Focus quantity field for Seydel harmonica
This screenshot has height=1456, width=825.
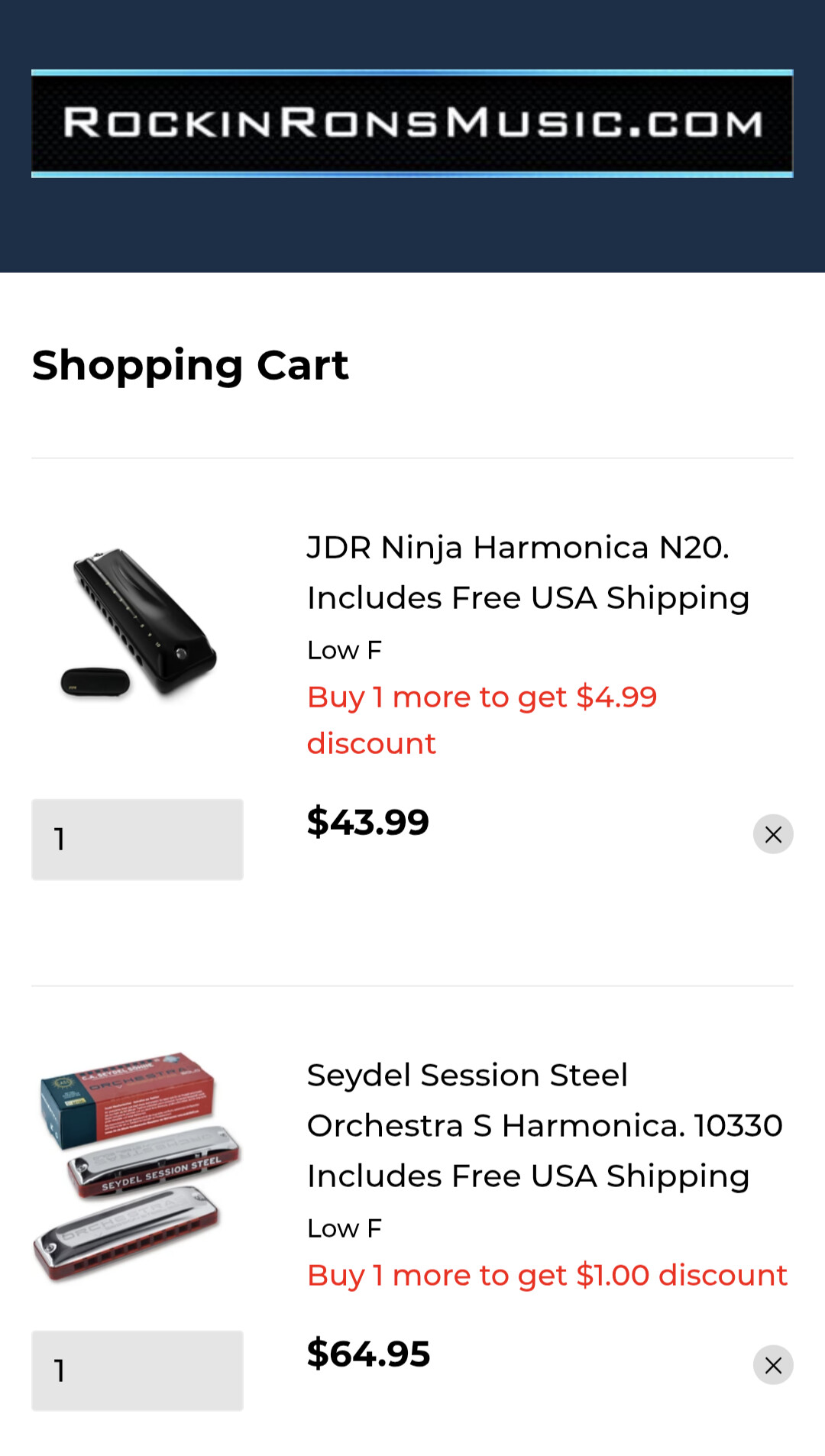tap(137, 1370)
